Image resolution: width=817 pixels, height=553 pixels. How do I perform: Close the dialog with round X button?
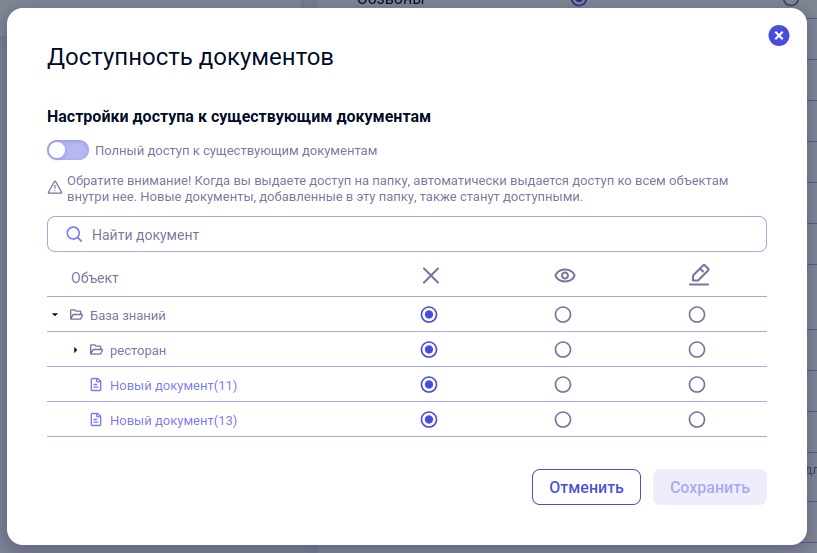(778, 35)
